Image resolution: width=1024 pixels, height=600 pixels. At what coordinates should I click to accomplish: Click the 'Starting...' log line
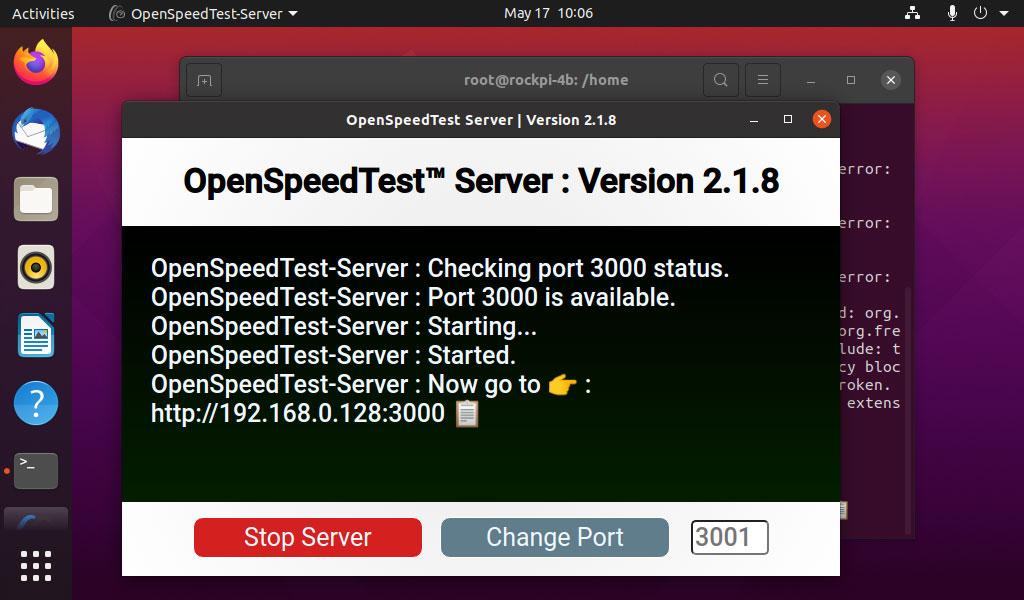coord(344,326)
